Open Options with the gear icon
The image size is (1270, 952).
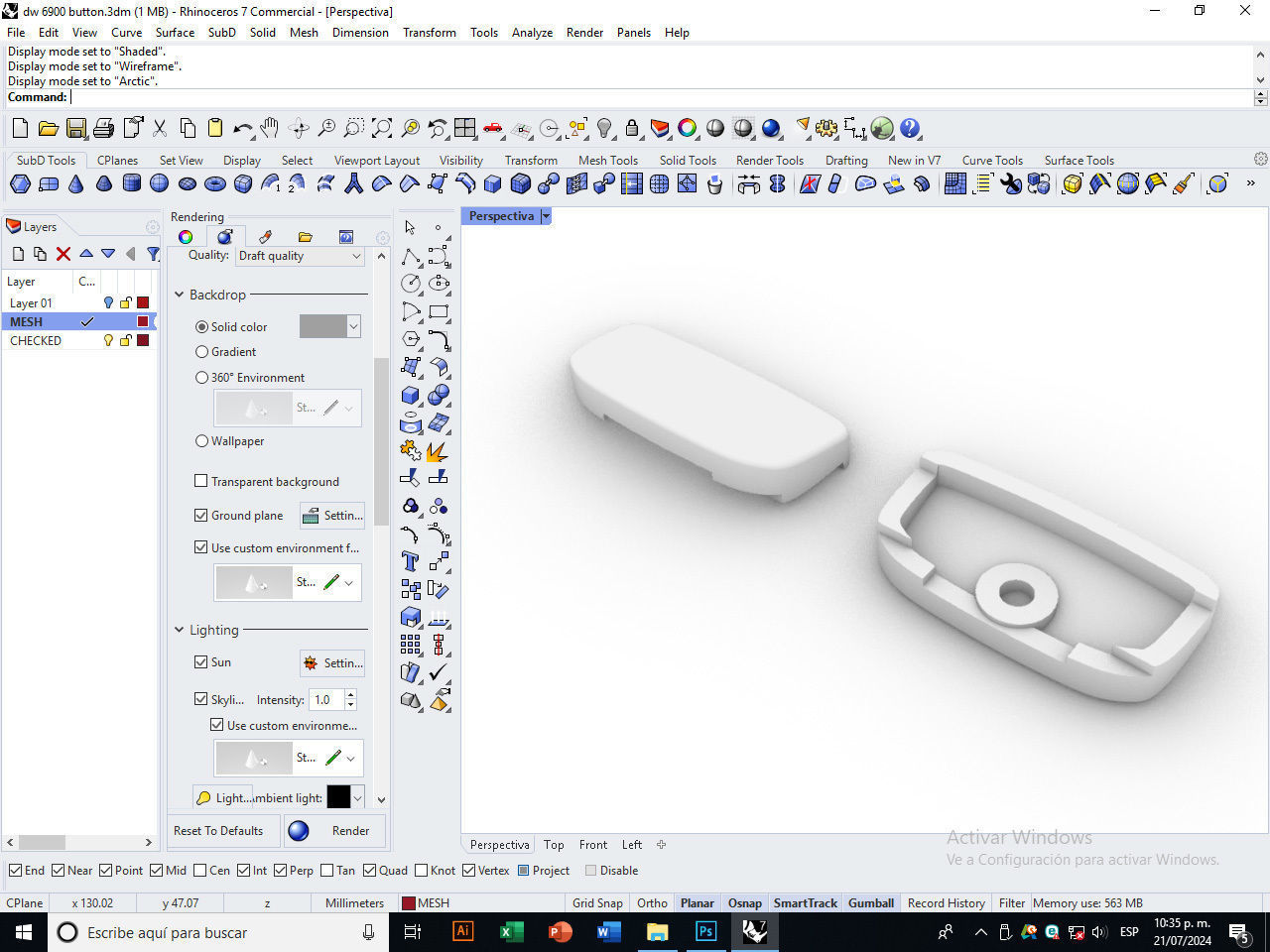tap(826, 128)
